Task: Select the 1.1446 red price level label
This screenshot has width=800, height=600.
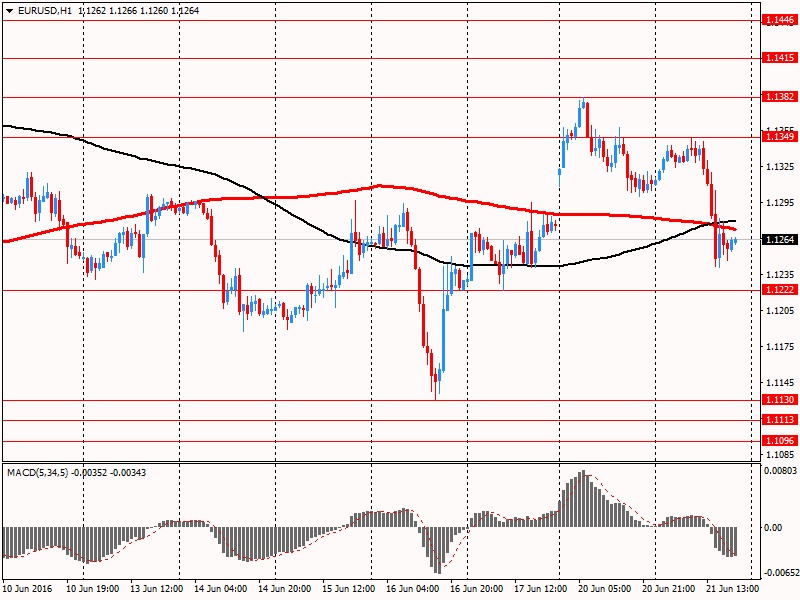Action: point(779,20)
